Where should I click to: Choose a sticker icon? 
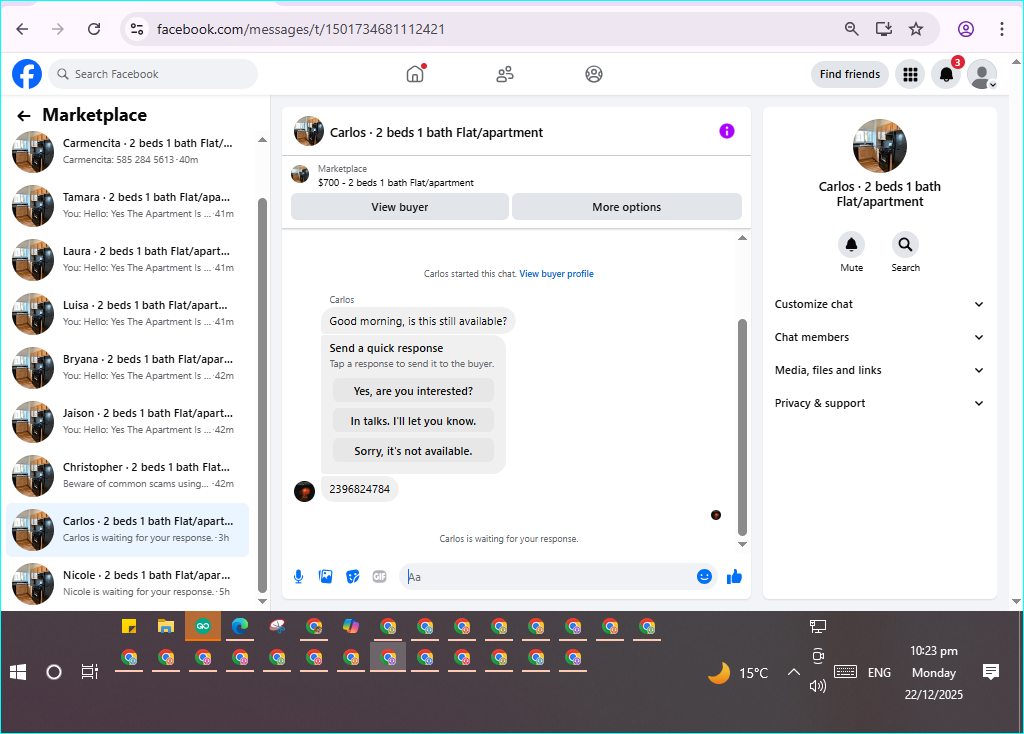[353, 577]
